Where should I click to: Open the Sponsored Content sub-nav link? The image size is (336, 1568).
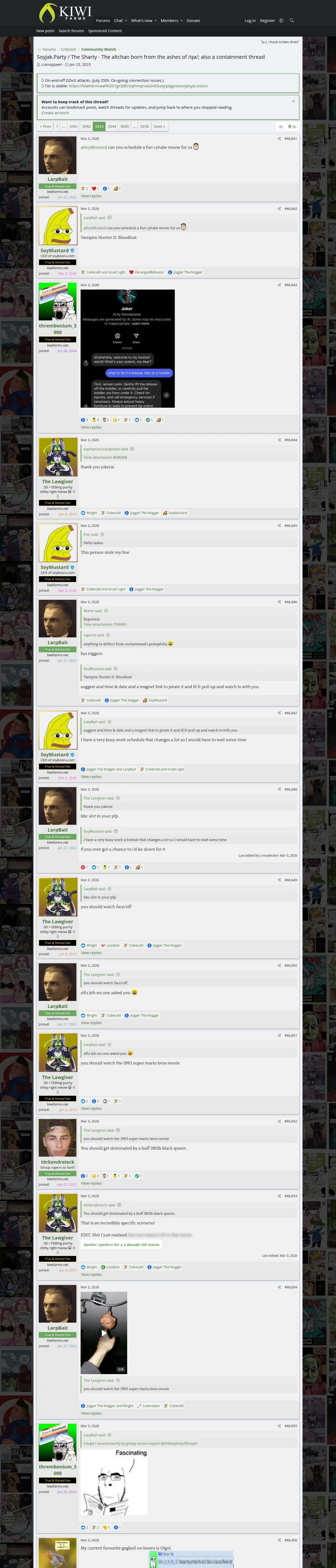pos(105,31)
